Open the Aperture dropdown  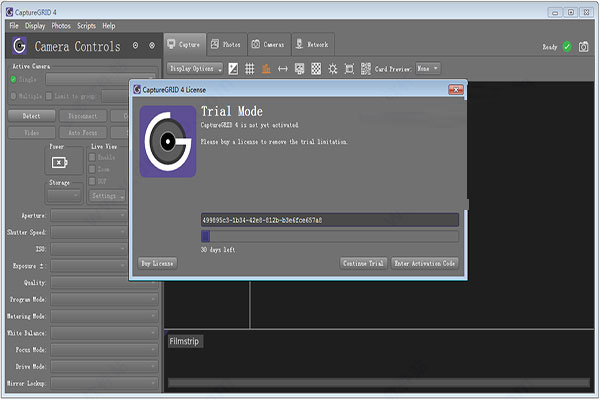(x=89, y=216)
